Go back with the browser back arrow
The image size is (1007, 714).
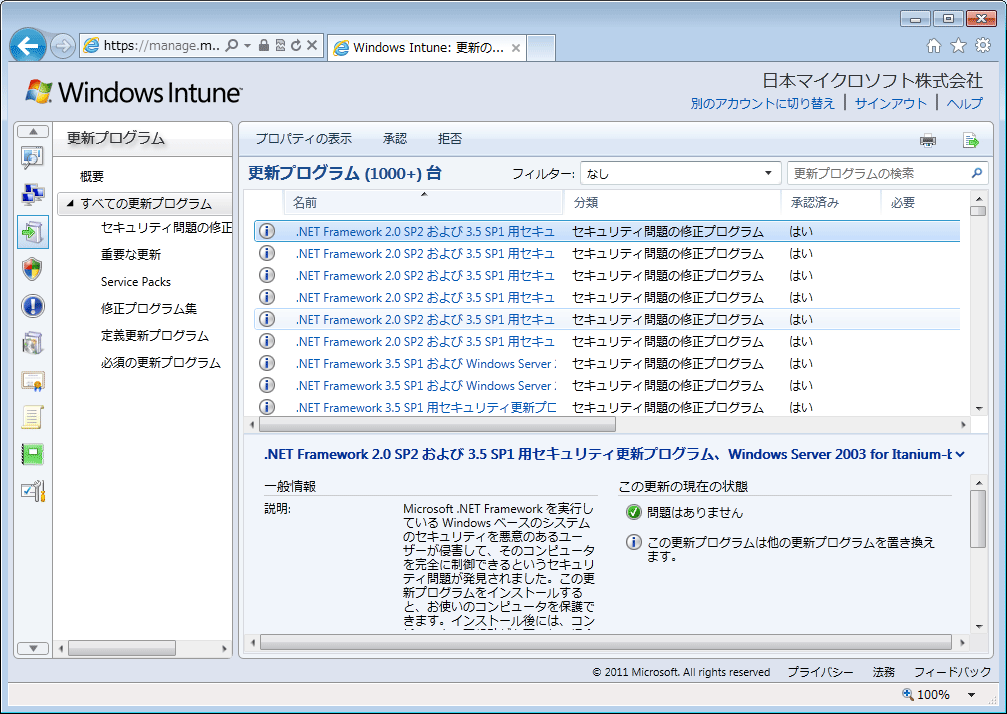(x=28, y=46)
